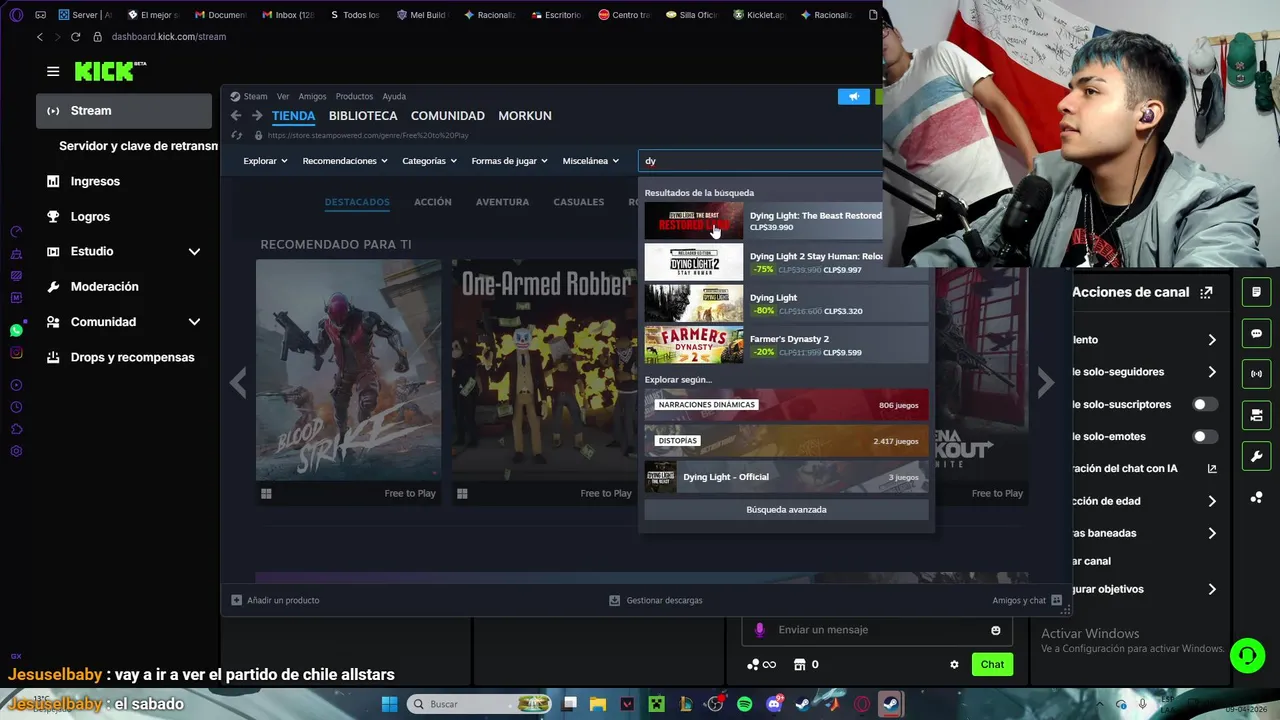
Task: Open the Miscelánea dropdown
Action: click(x=590, y=161)
